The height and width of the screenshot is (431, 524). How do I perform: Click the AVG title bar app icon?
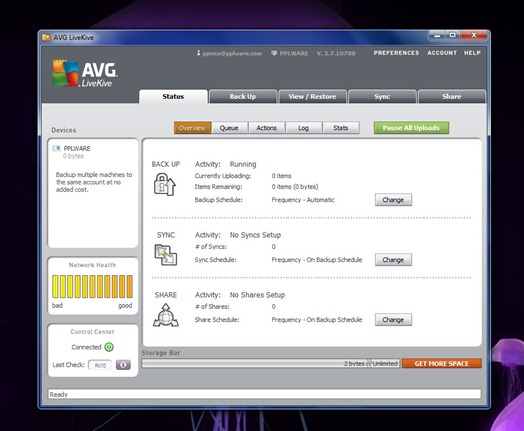click(x=46, y=37)
